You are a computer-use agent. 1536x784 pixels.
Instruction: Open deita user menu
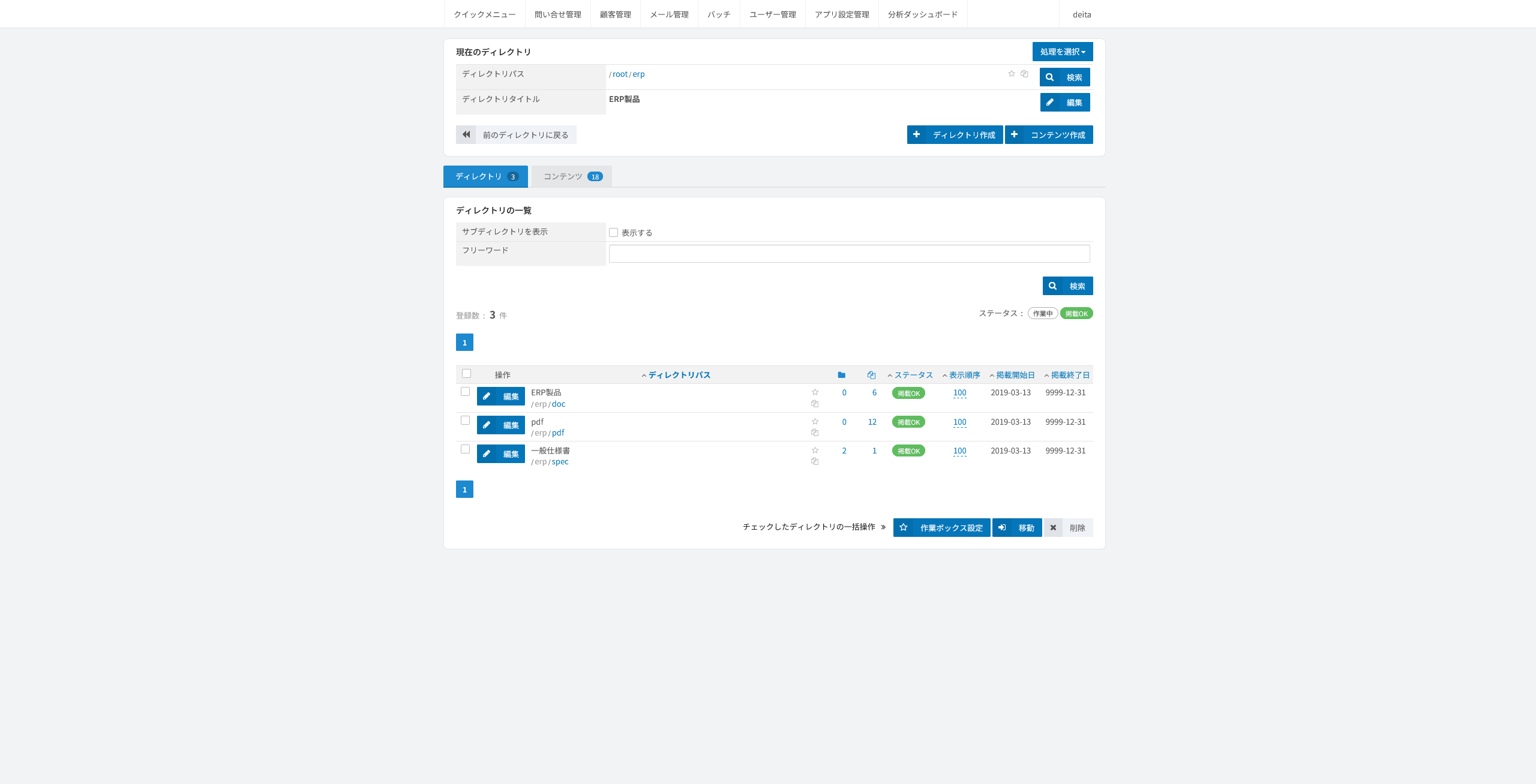[x=1082, y=14]
